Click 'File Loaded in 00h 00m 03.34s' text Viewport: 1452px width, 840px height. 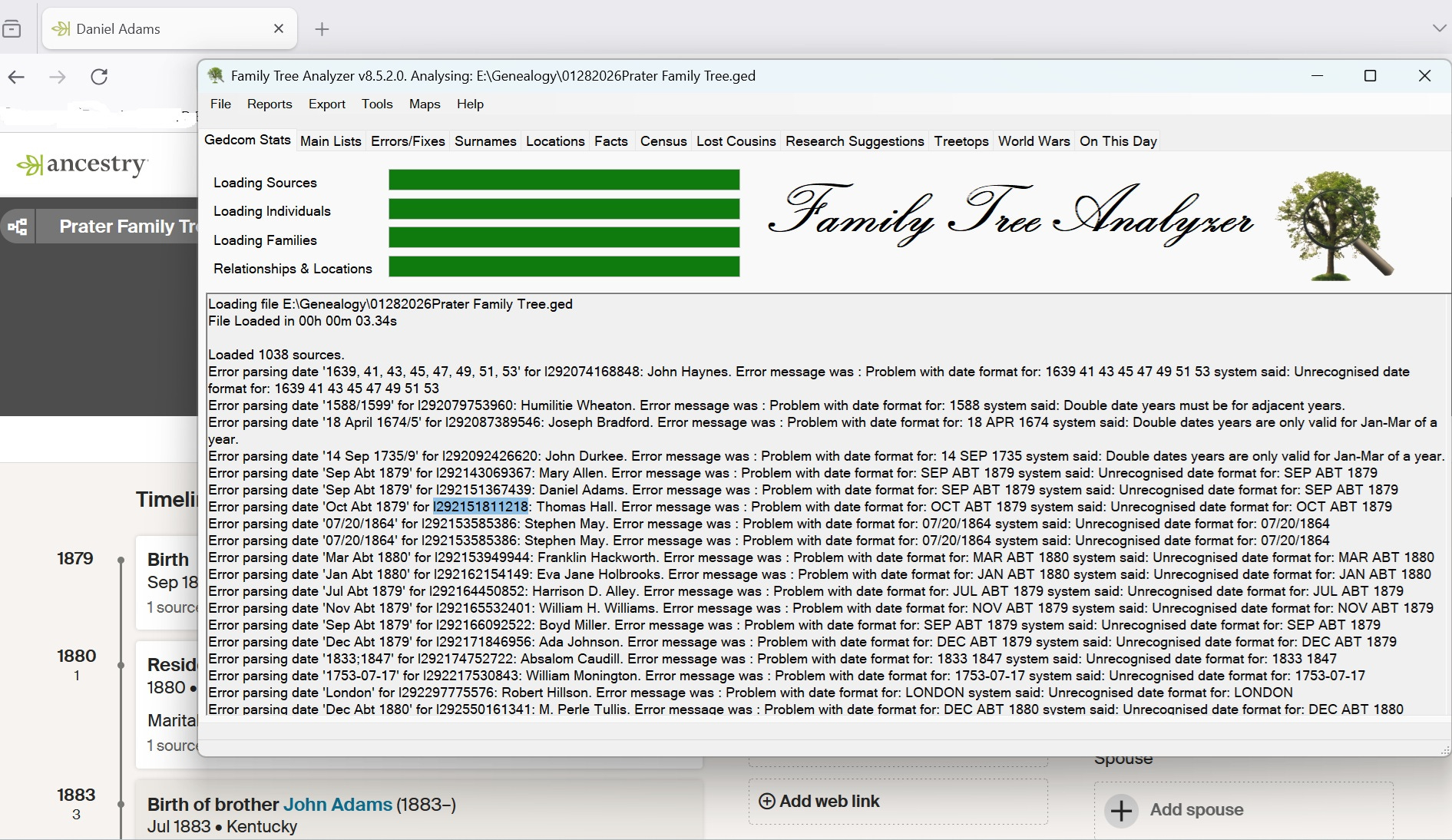point(303,321)
